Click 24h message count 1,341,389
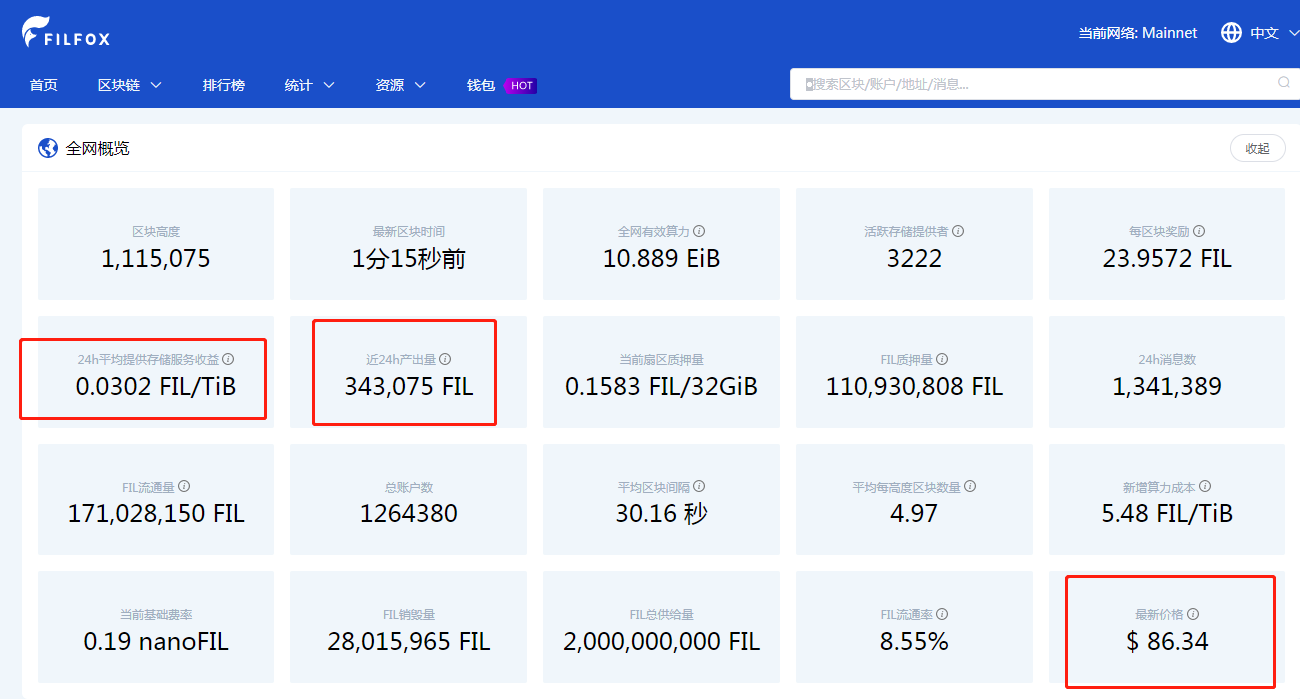The width and height of the screenshot is (1300, 699). (x=1167, y=387)
